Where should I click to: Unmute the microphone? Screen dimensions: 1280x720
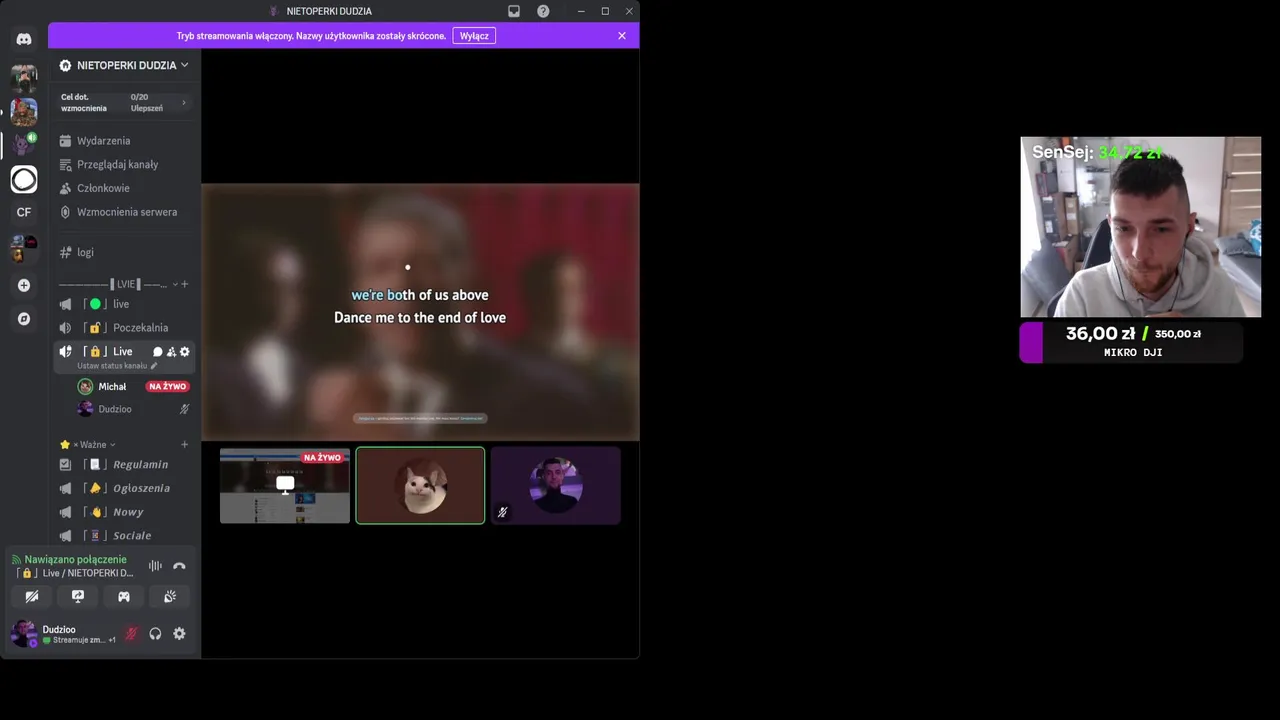click(x=131, y=634)
